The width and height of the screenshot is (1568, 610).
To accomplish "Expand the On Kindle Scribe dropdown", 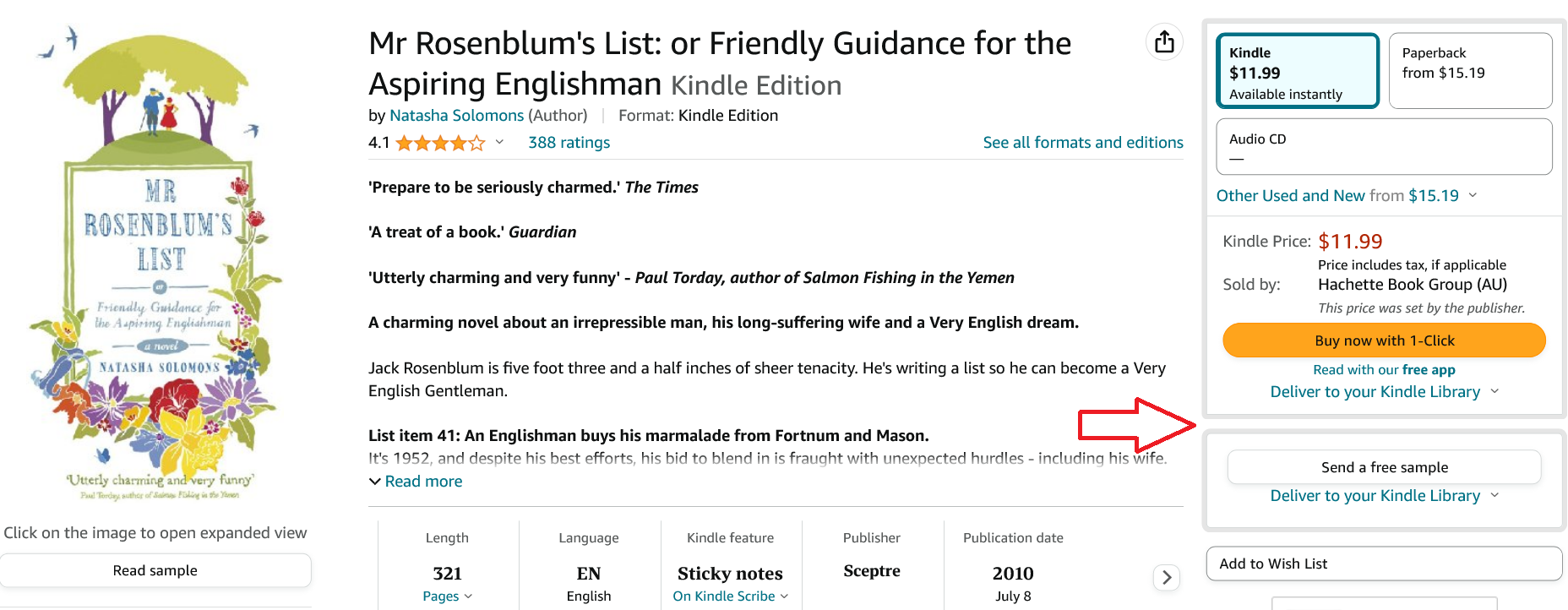I will coord(730,596).
